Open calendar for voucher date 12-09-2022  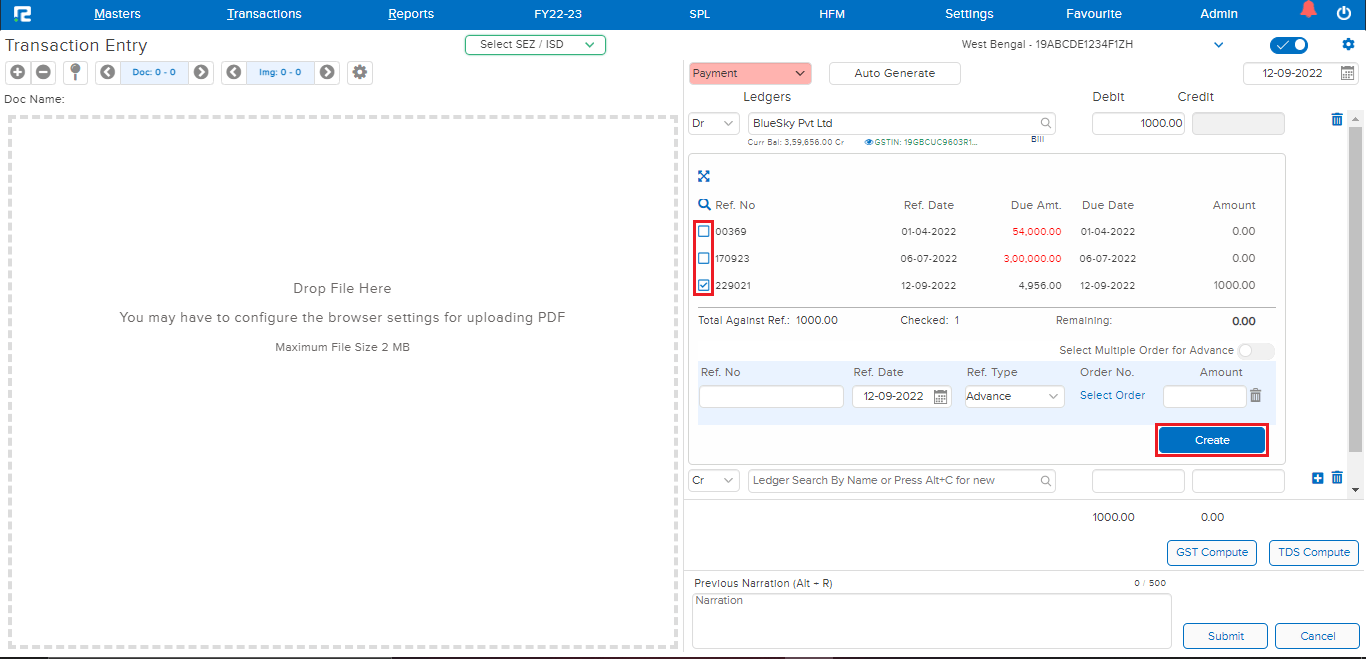[x=1347, y=73]
